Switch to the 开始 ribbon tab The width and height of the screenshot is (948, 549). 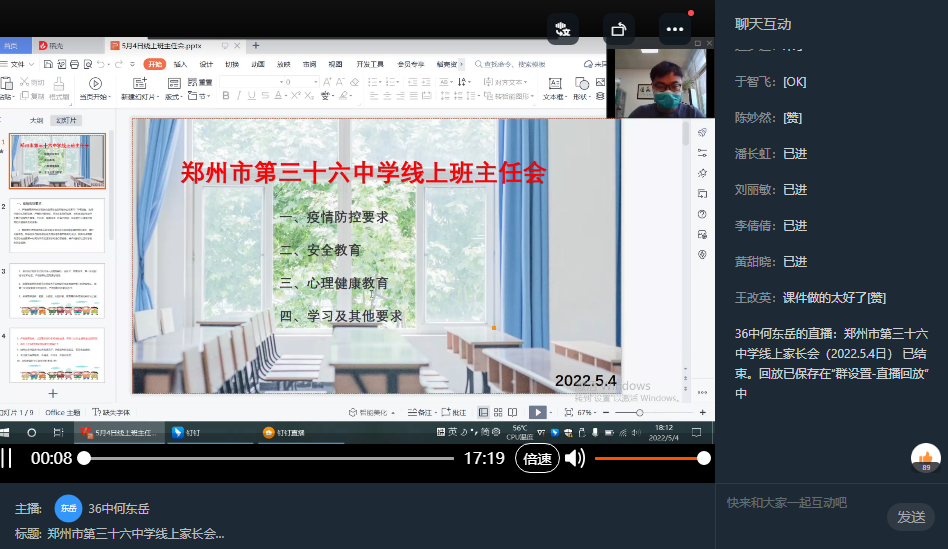pos(153,64)
